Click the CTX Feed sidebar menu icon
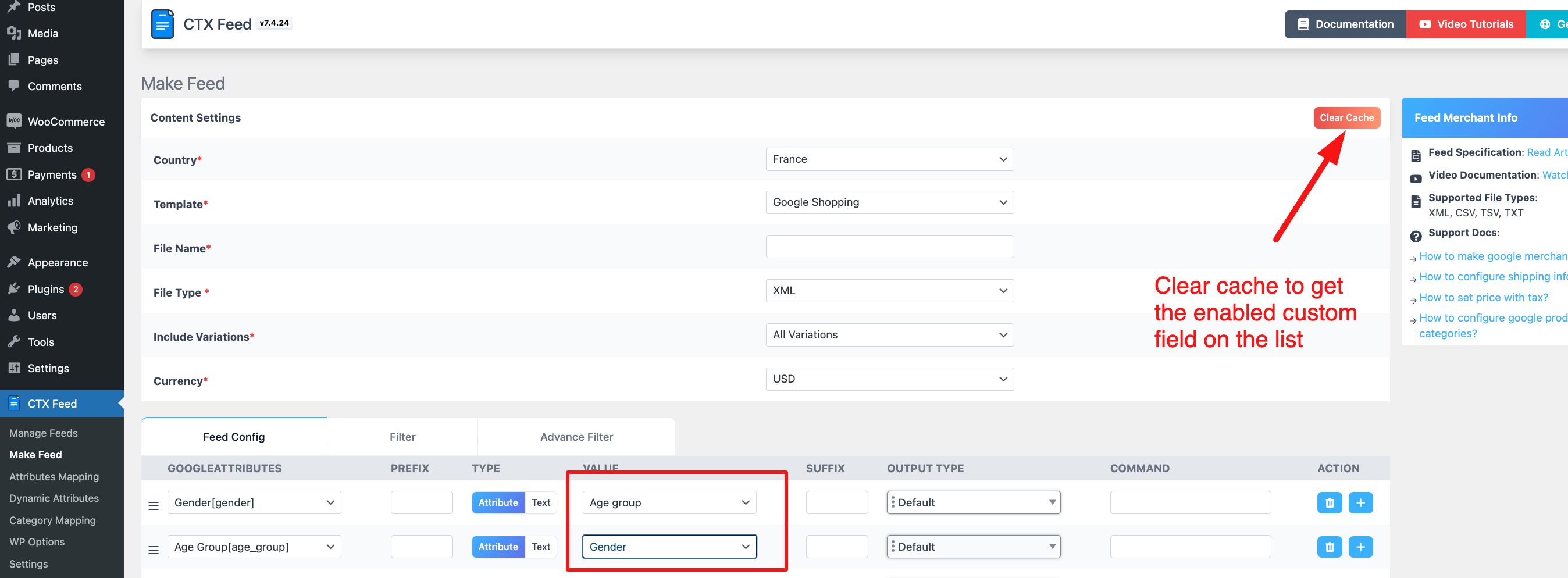 coord(14,404)
